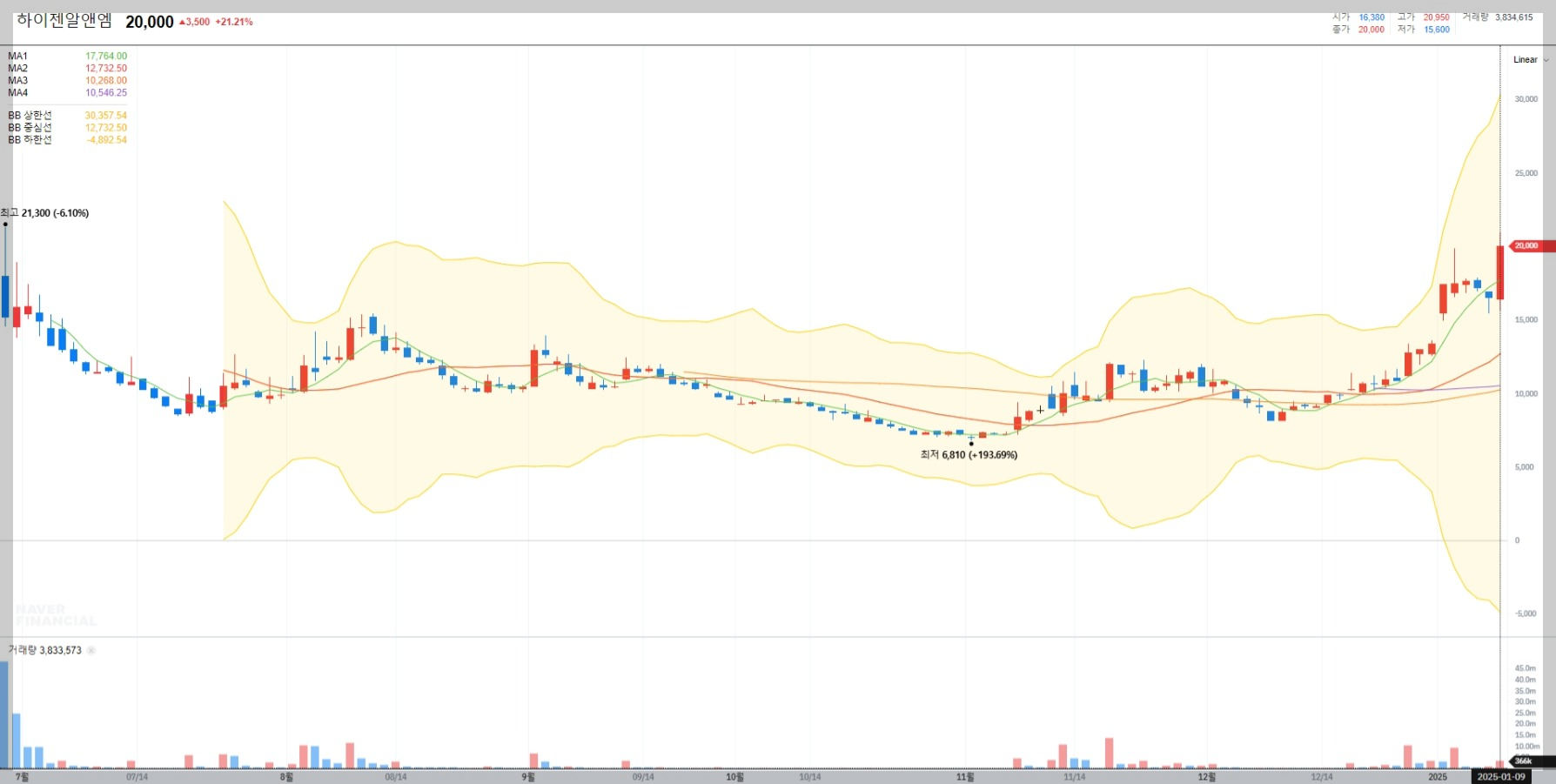The height and width of the screenshot is (784, 1556).
Task: Click the stock name 하이젠알앤엠
Action: coord(64,21)
